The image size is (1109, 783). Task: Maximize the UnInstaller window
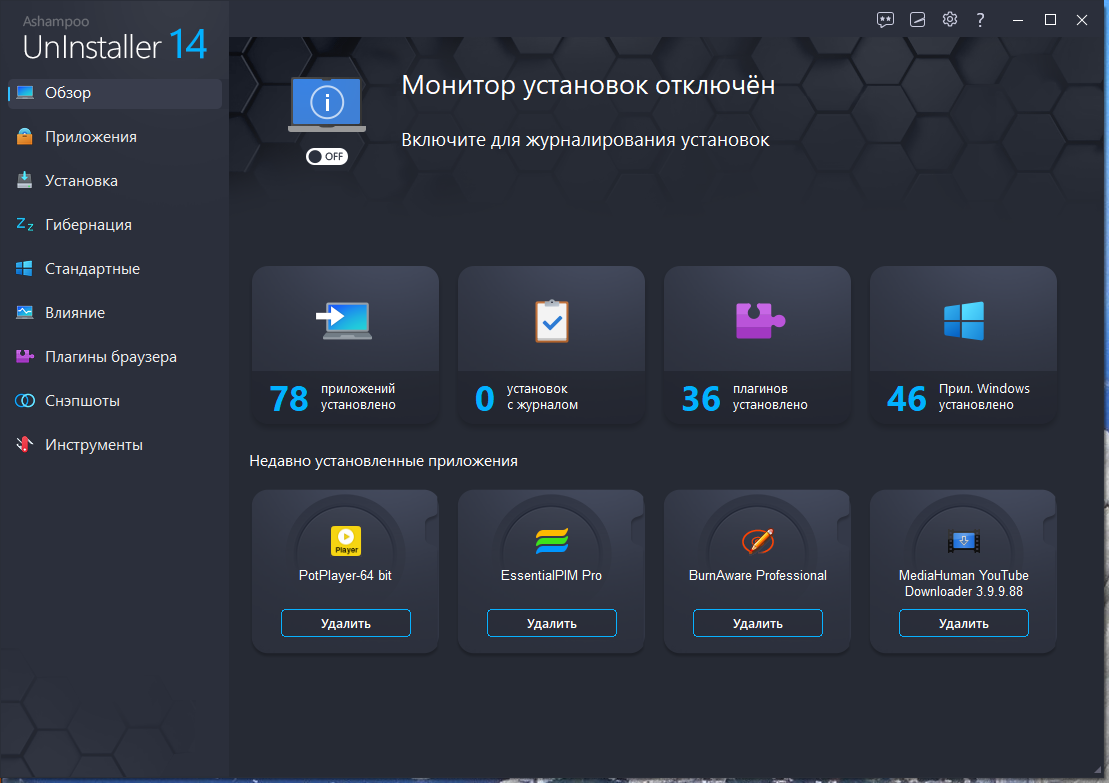(1050, 20)
